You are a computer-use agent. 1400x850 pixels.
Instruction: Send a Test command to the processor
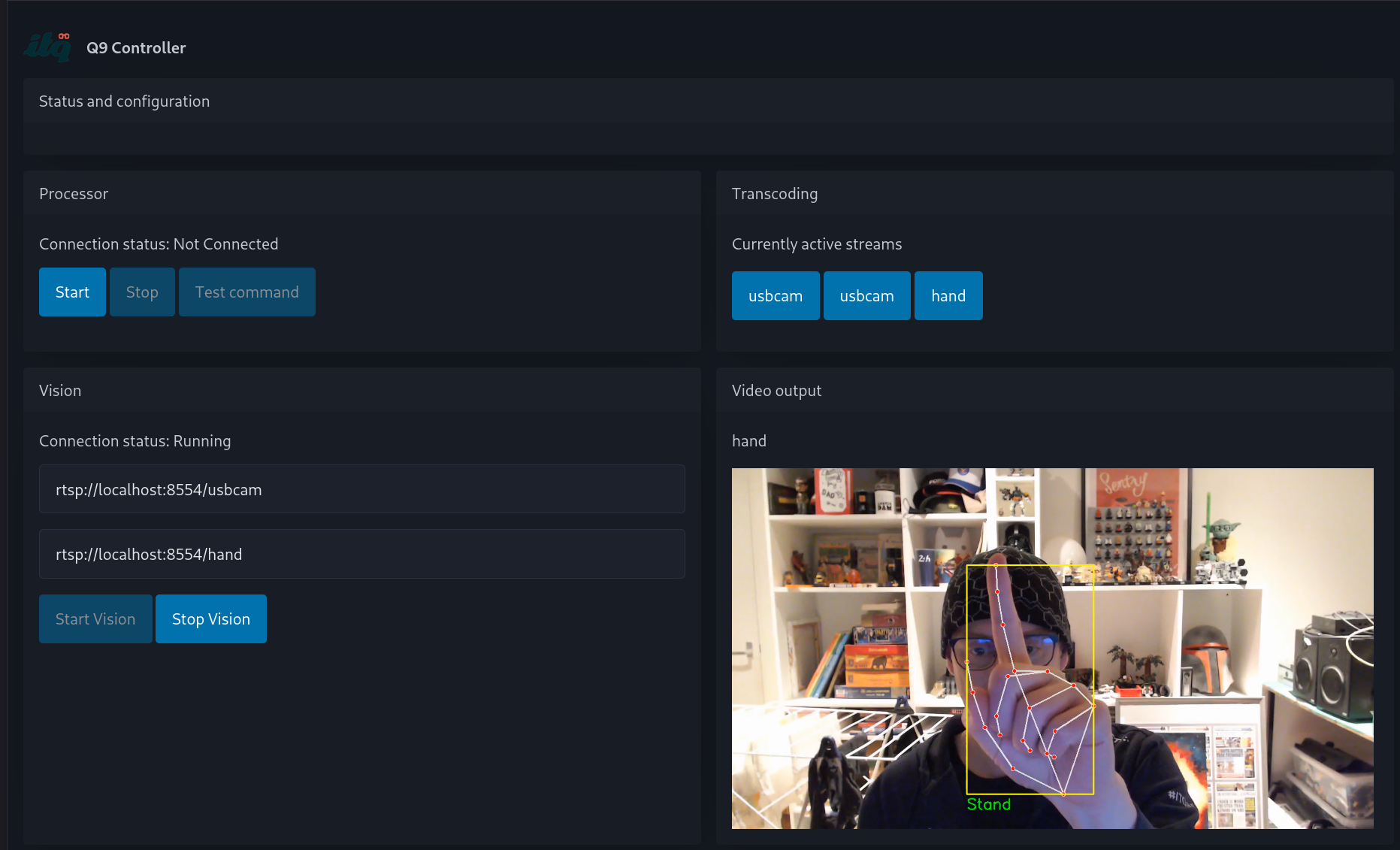246,292
